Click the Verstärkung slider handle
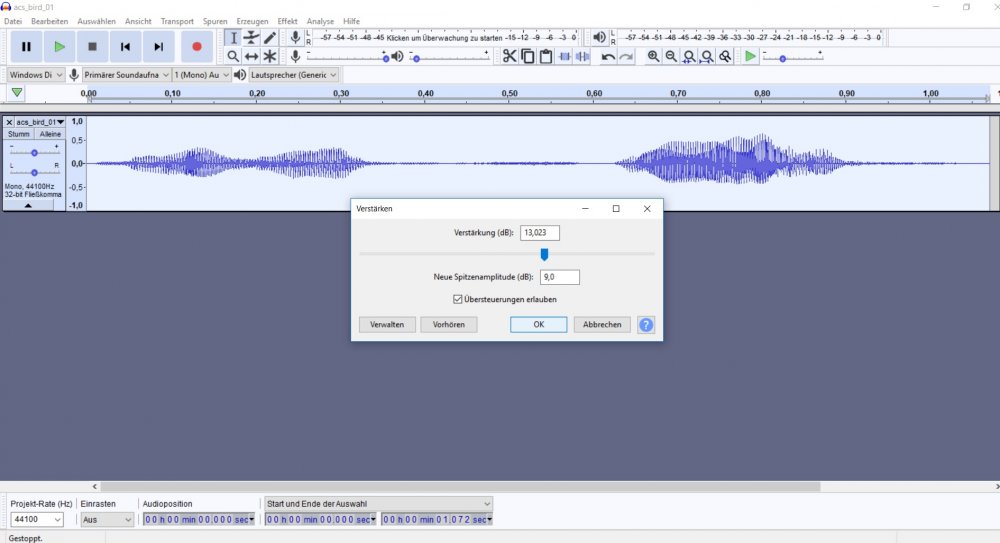This screenshot has height=543, width=1000. click(544, 254)
